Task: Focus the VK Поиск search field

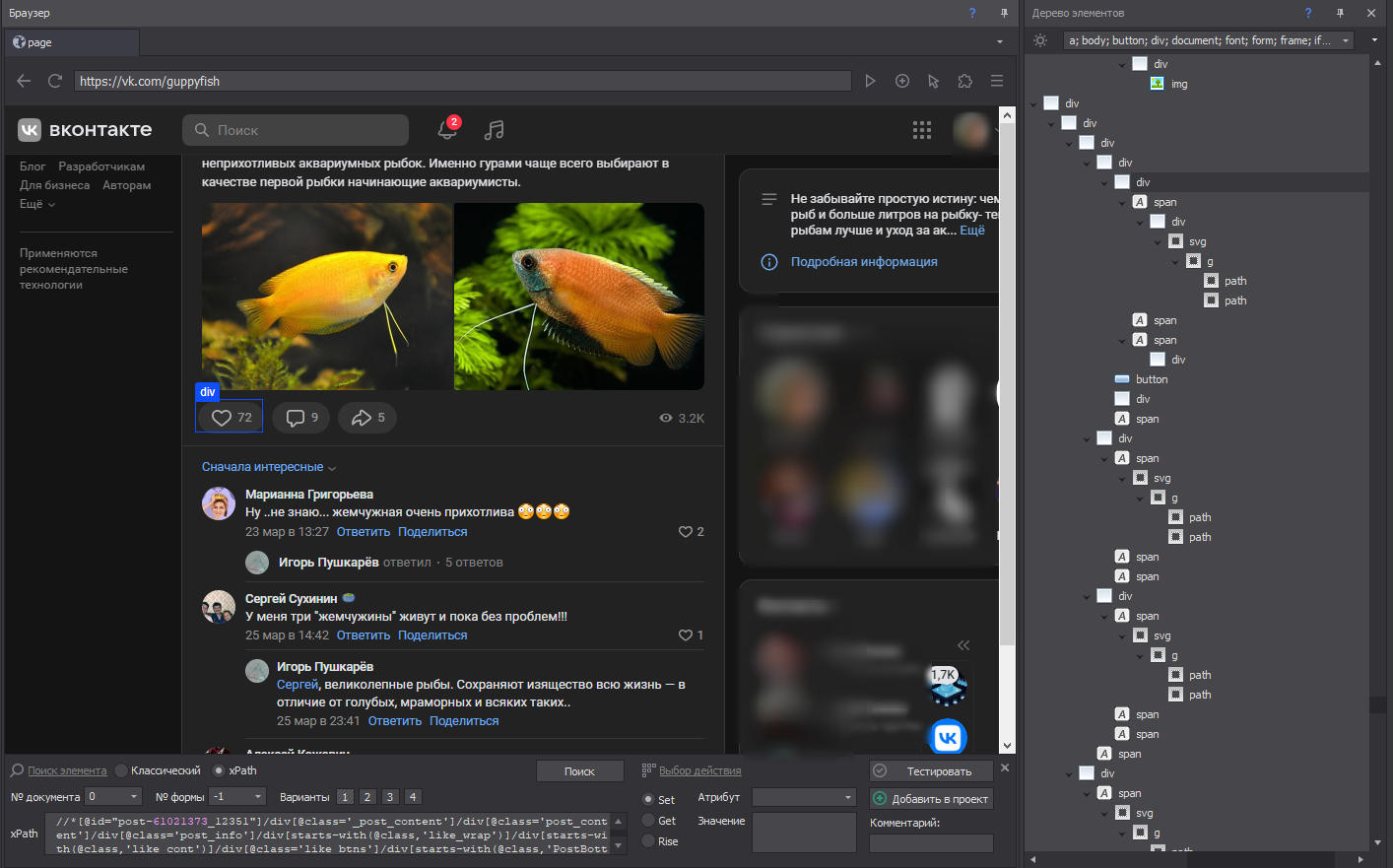Action: click(x=296, y=130)
